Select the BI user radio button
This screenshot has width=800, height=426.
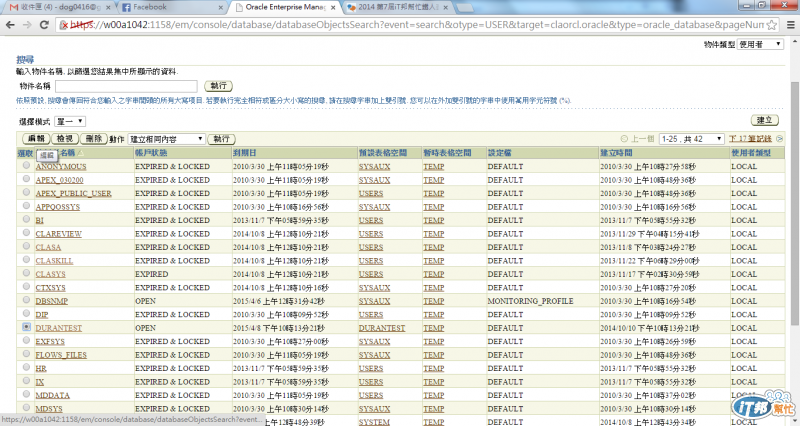pyautogui.click(x=26, y=219)
